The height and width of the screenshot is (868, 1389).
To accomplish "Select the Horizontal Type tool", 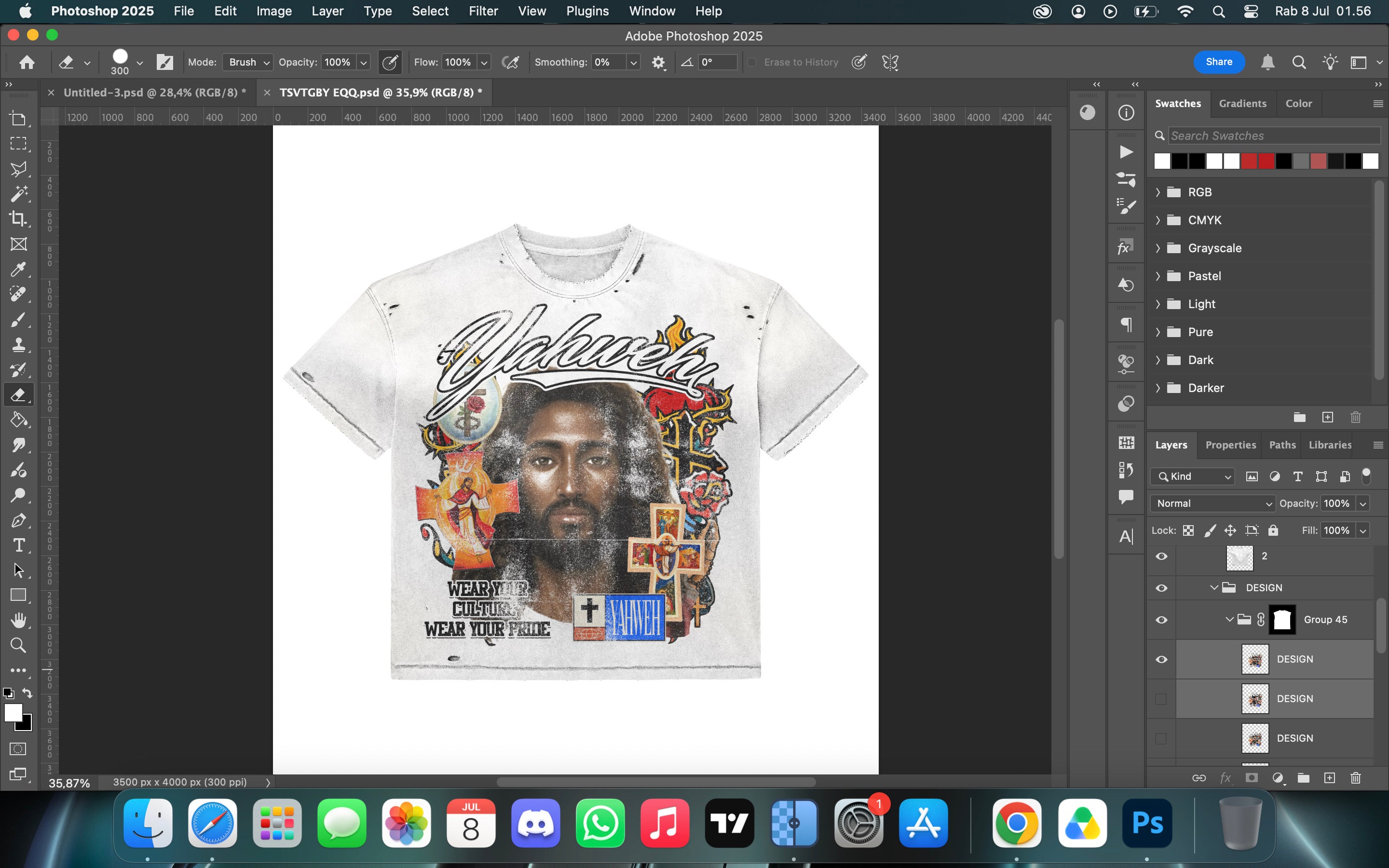I will click(18, 545).
